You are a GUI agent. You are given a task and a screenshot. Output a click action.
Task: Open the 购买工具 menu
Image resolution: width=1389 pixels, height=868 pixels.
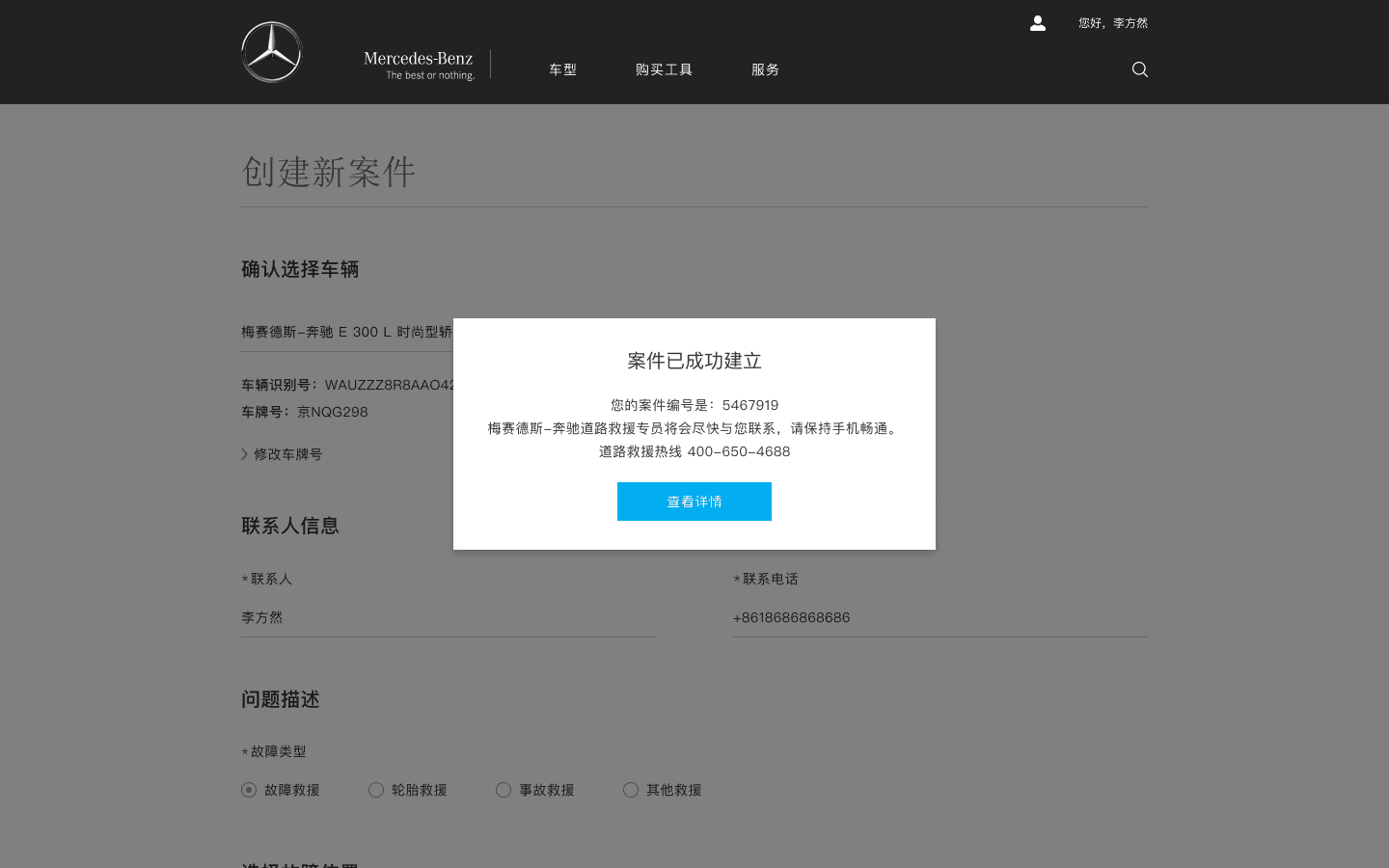tap(664, 69)
